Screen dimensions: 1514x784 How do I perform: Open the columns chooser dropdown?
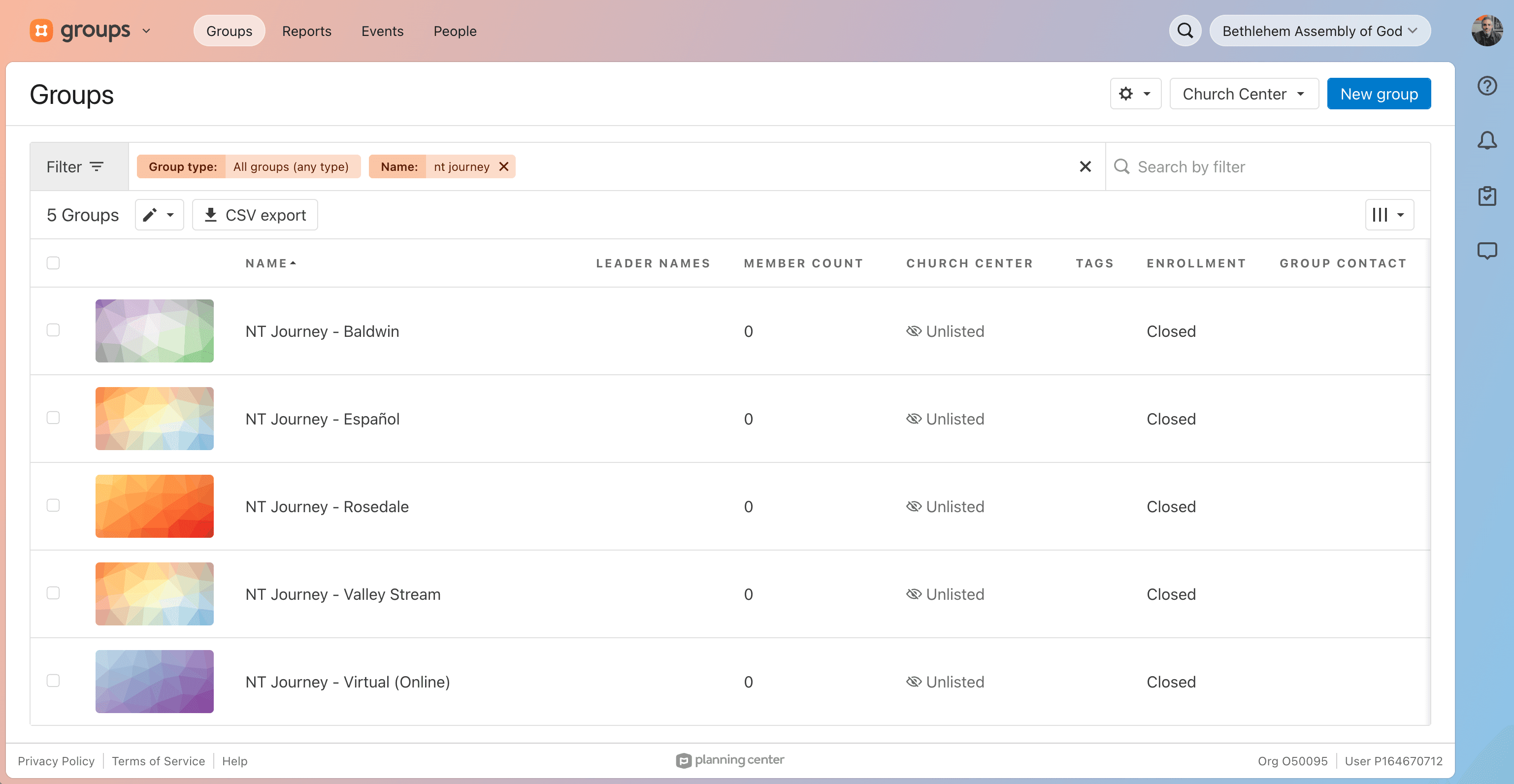coord(1389,215)
